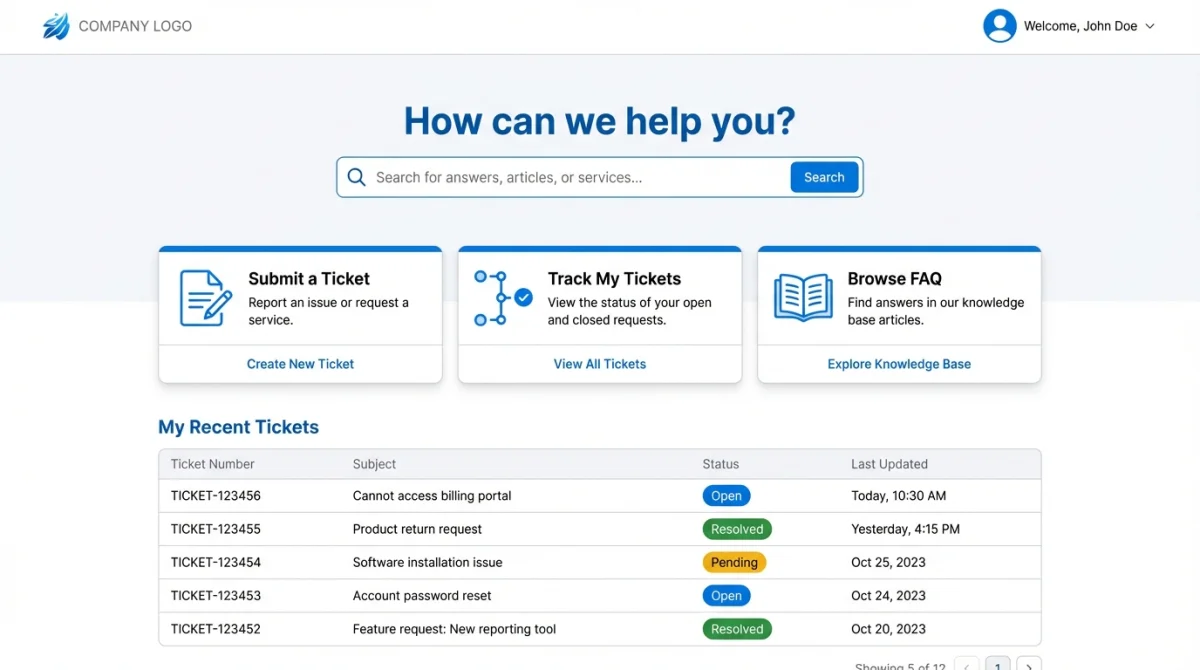
Task: Click the company logo in the header
Action: pyautogui.click(x=55, y=25)
